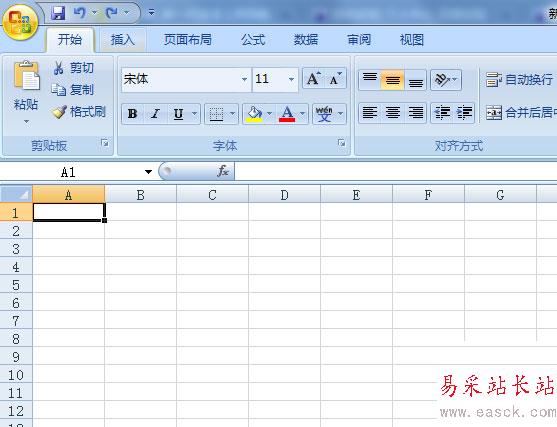Viewport: 557px width, 427px height.
Task: Apply yellow fill color bucket
Action: [x=254, y=114]
